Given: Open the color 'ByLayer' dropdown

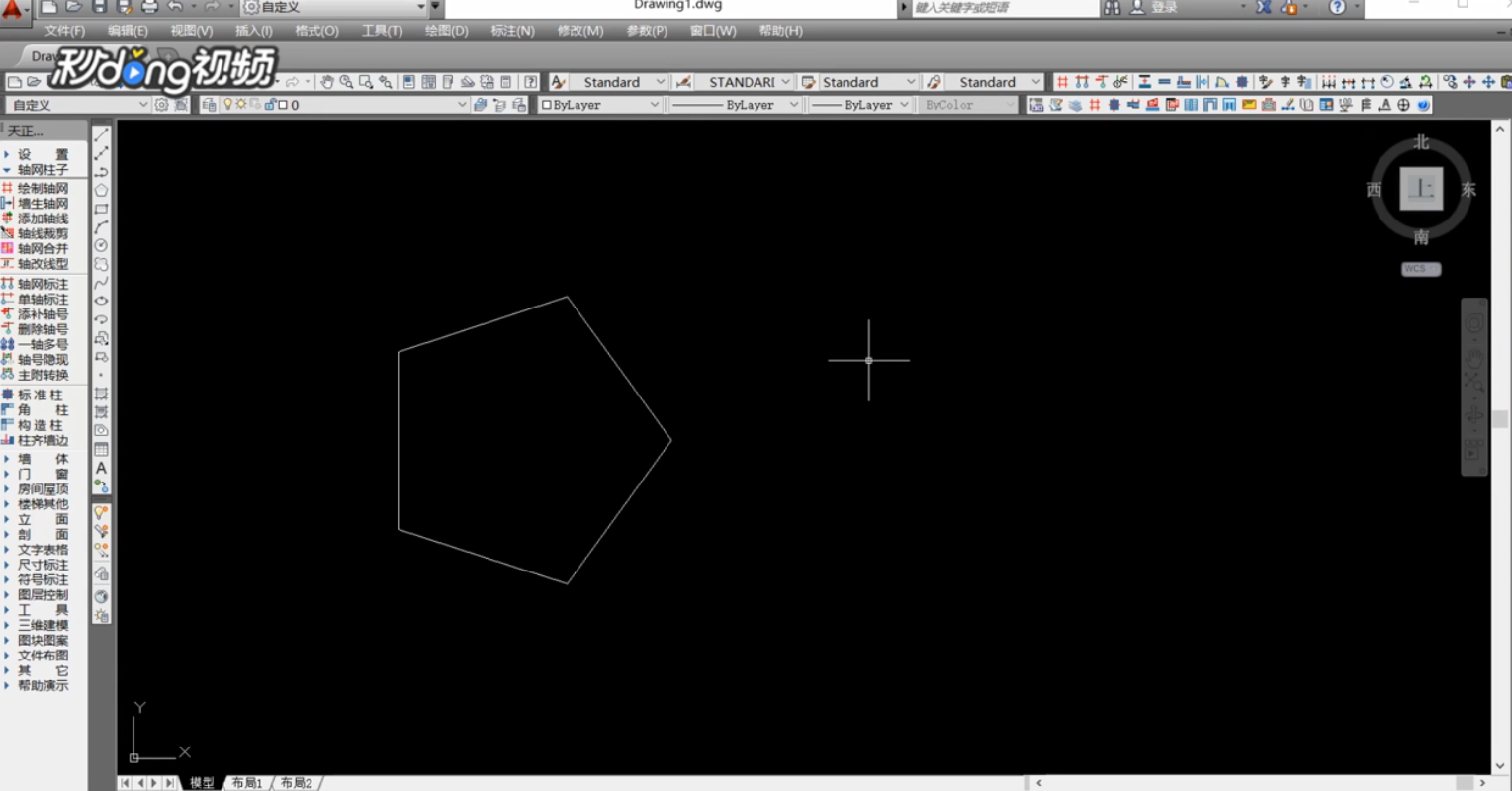Looking at the screenshot, I should tap(600, 104).
